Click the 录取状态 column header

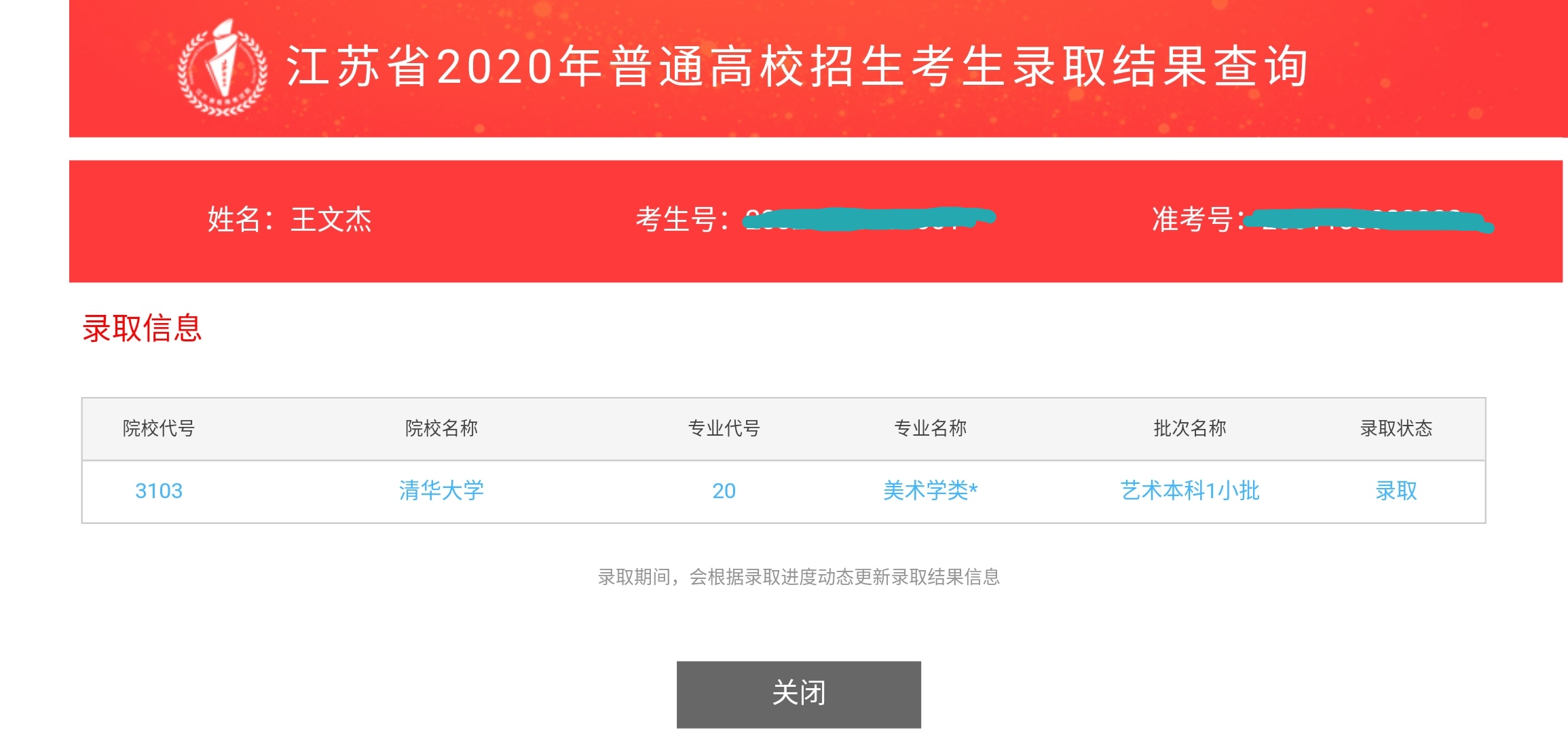(x=1396, y=428)
